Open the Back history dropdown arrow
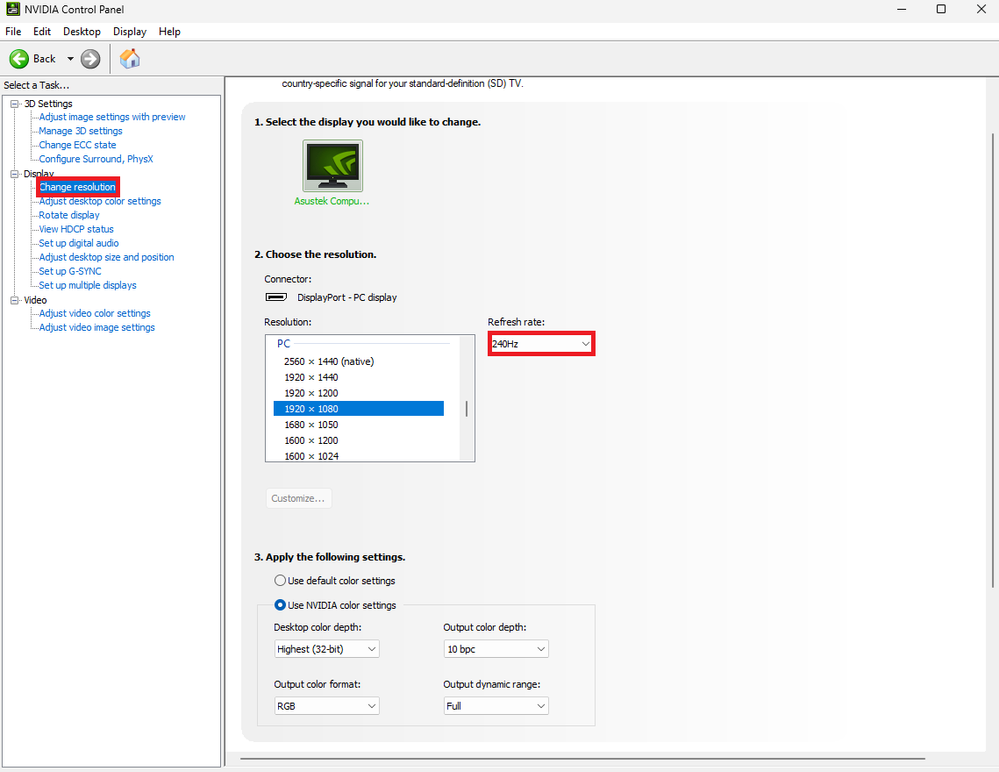The height and width of the screenshot is (772, 999). pyautogui.click(x=70, y=59)
